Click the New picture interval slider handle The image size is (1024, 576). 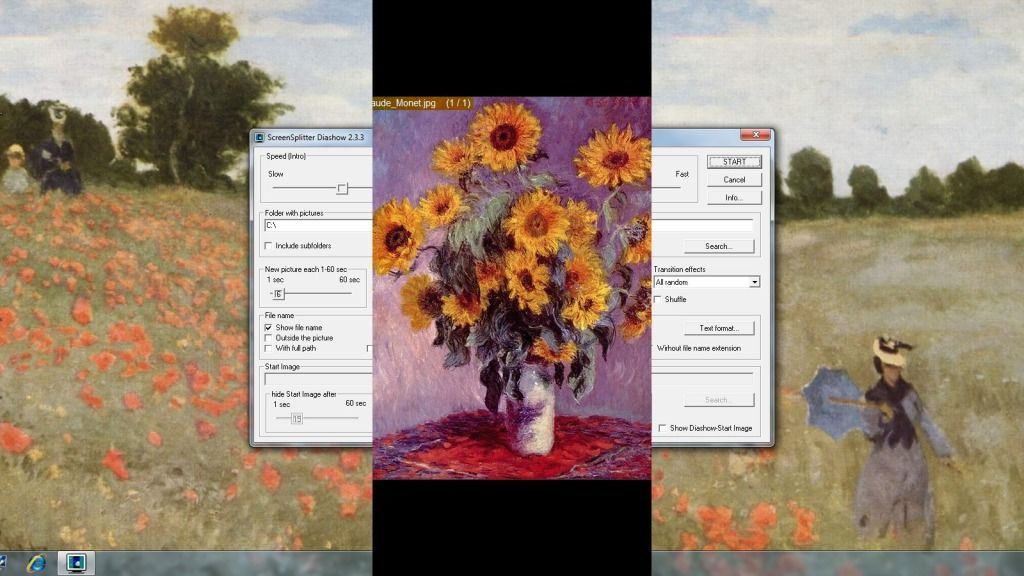coord(279,294)
